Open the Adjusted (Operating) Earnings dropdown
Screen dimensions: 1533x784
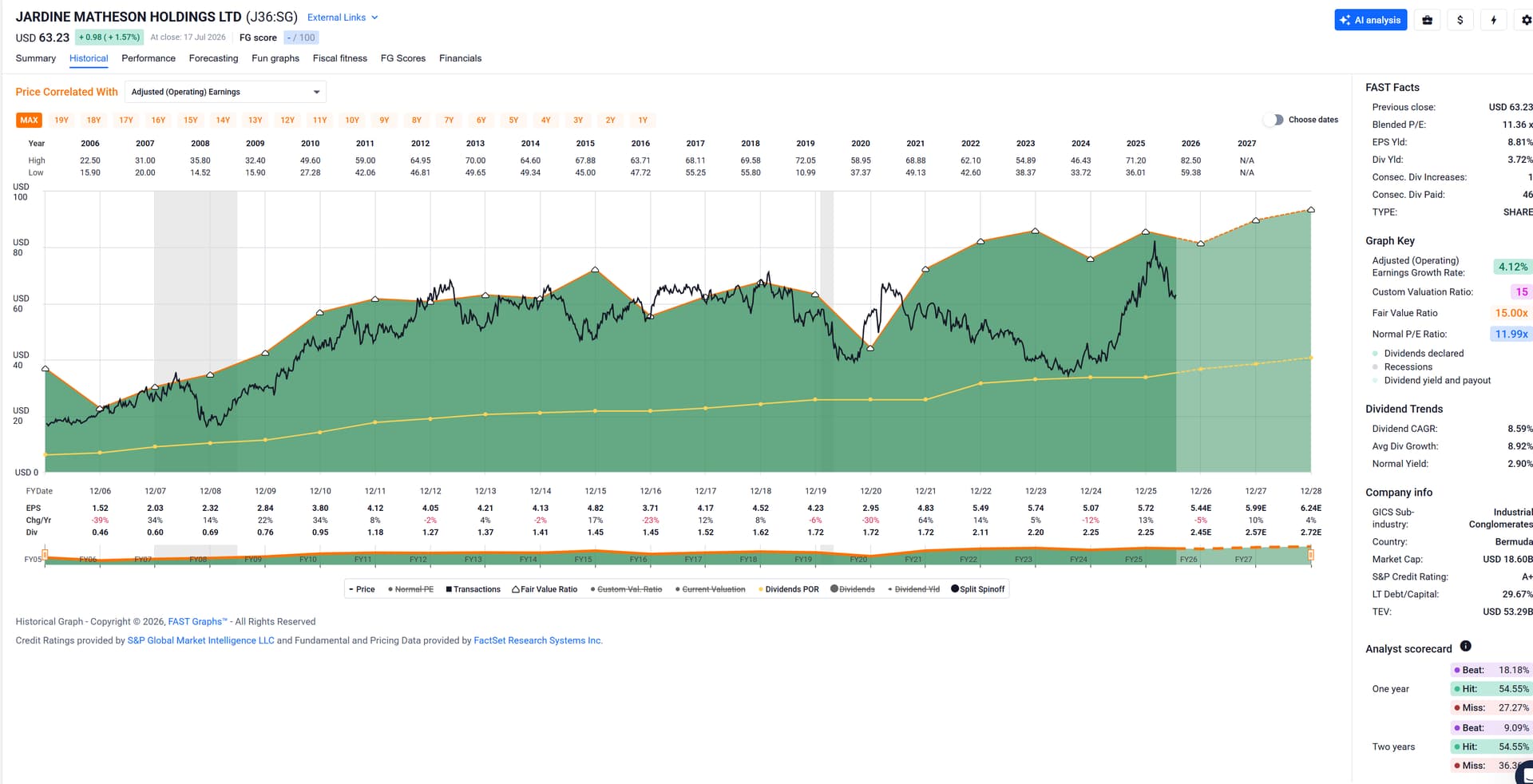225,92
